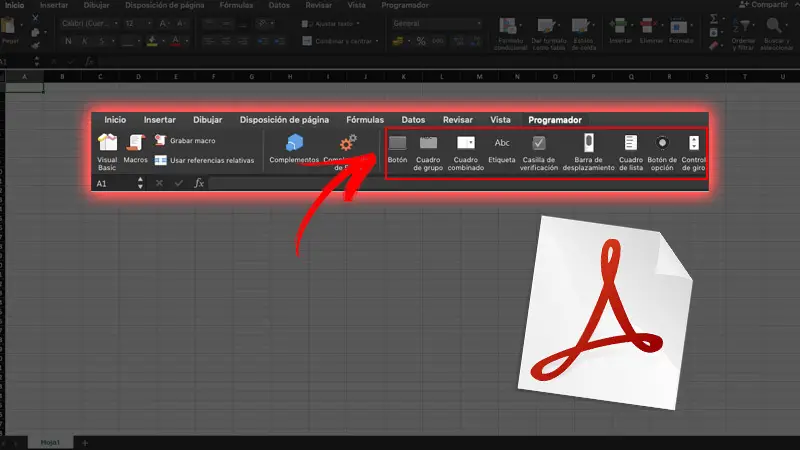The height and width of the screenshot is (450, 800).
Task: Click the blue Complementos add-ins icon
Action: (x=294, y=143)
